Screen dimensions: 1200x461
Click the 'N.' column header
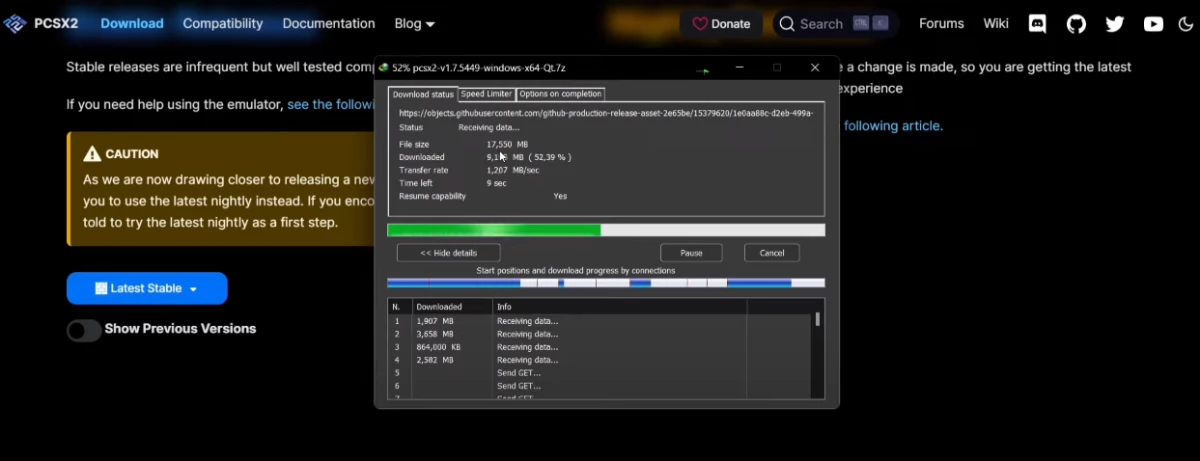399,306
